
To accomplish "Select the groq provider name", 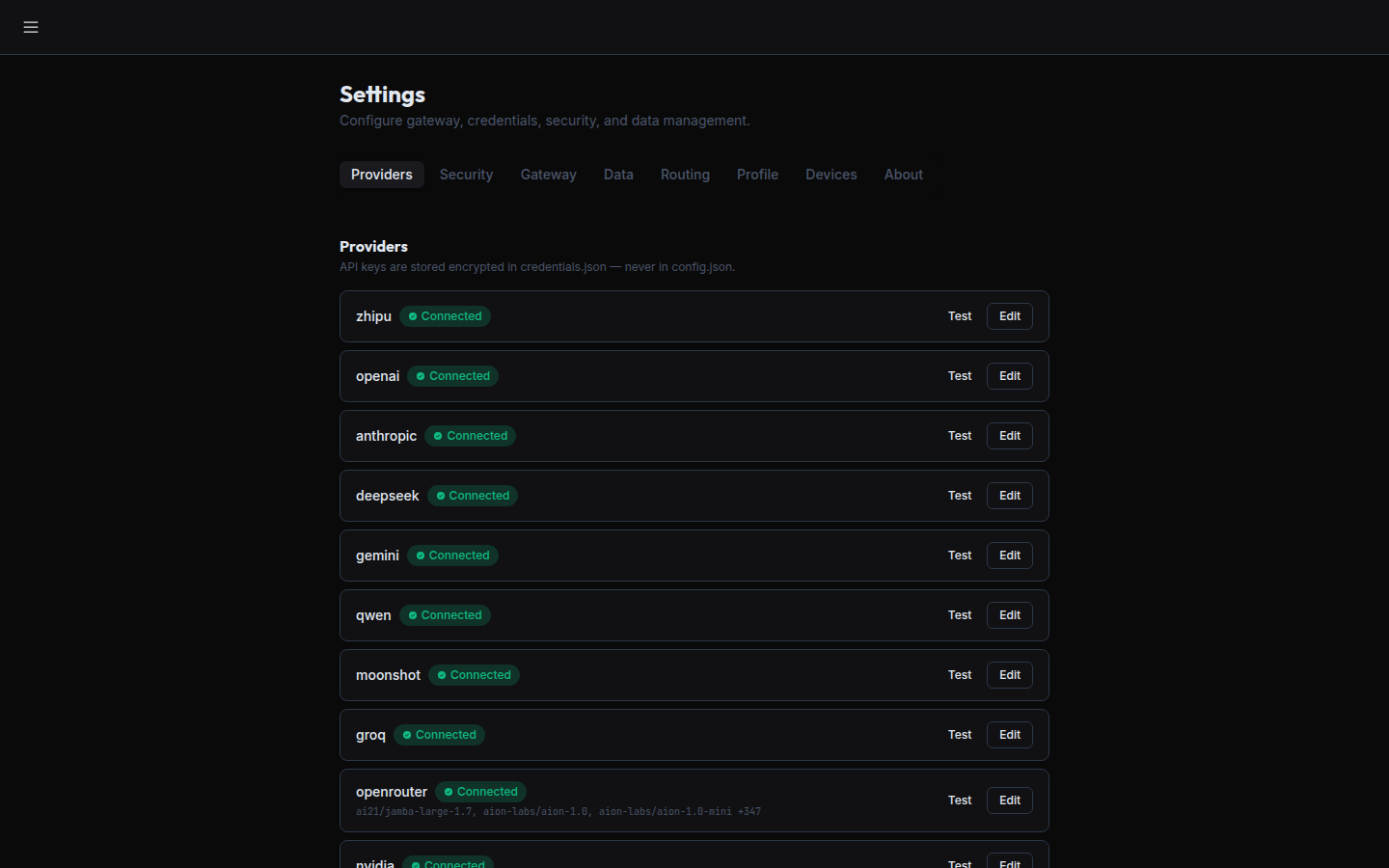I will tap(370, 735).
